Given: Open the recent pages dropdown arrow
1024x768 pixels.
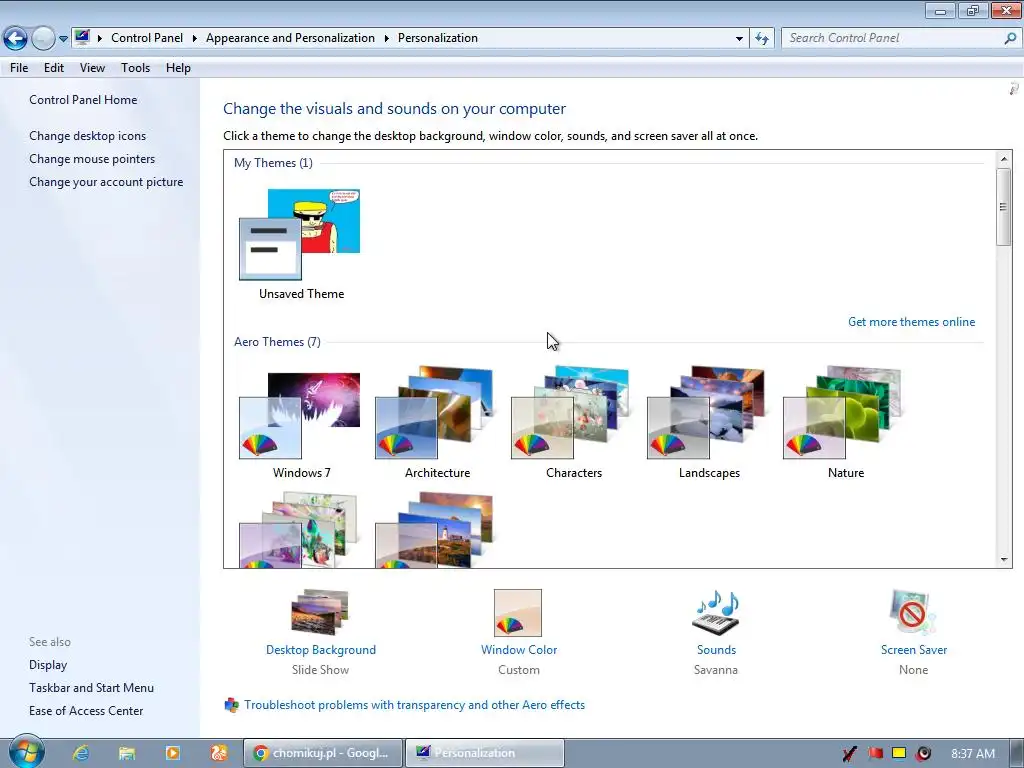Looking at the screenshot, I should click(63, 39).
